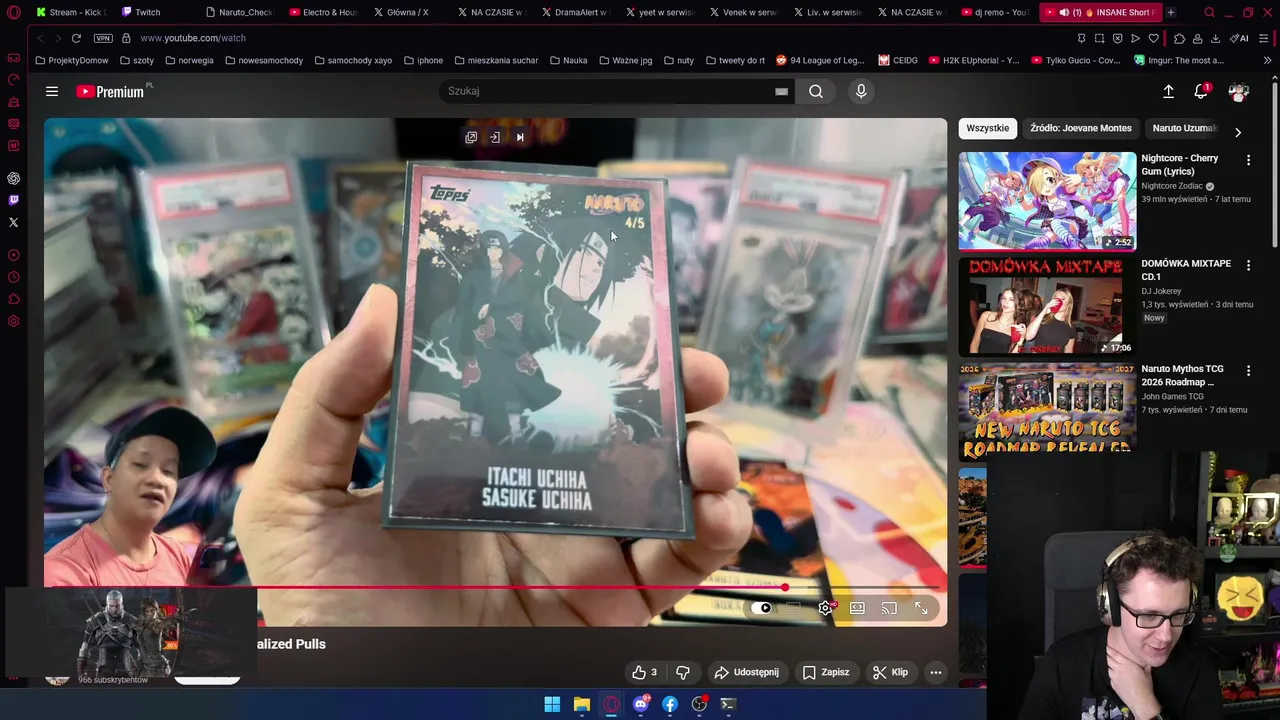
Task: Select the Naruto Uzumaki filter chip
Action: point(1184,128)
